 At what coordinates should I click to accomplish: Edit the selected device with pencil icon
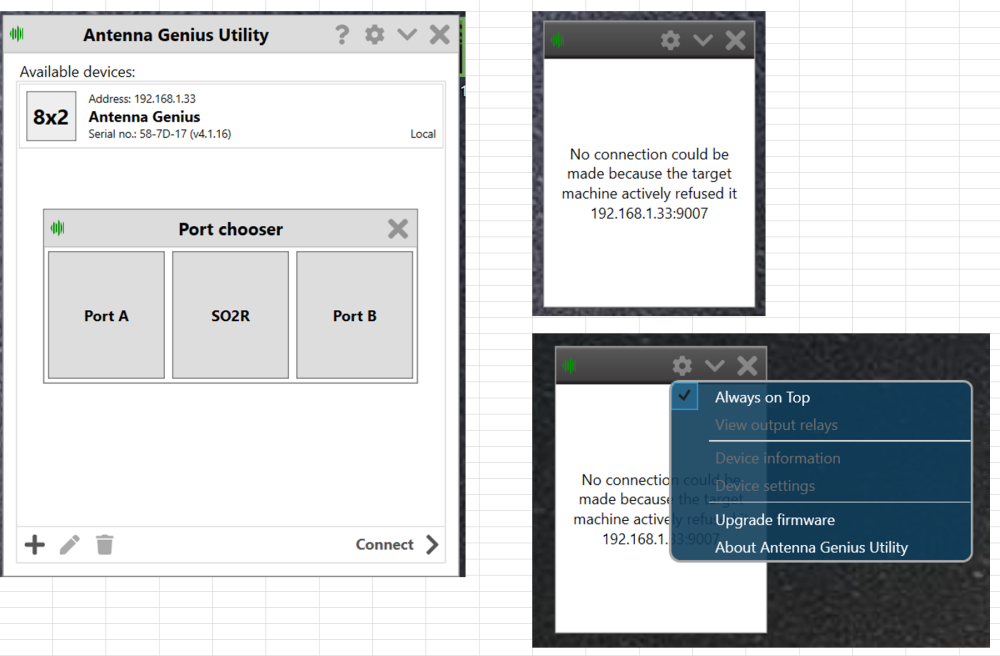tap(70, 544)
